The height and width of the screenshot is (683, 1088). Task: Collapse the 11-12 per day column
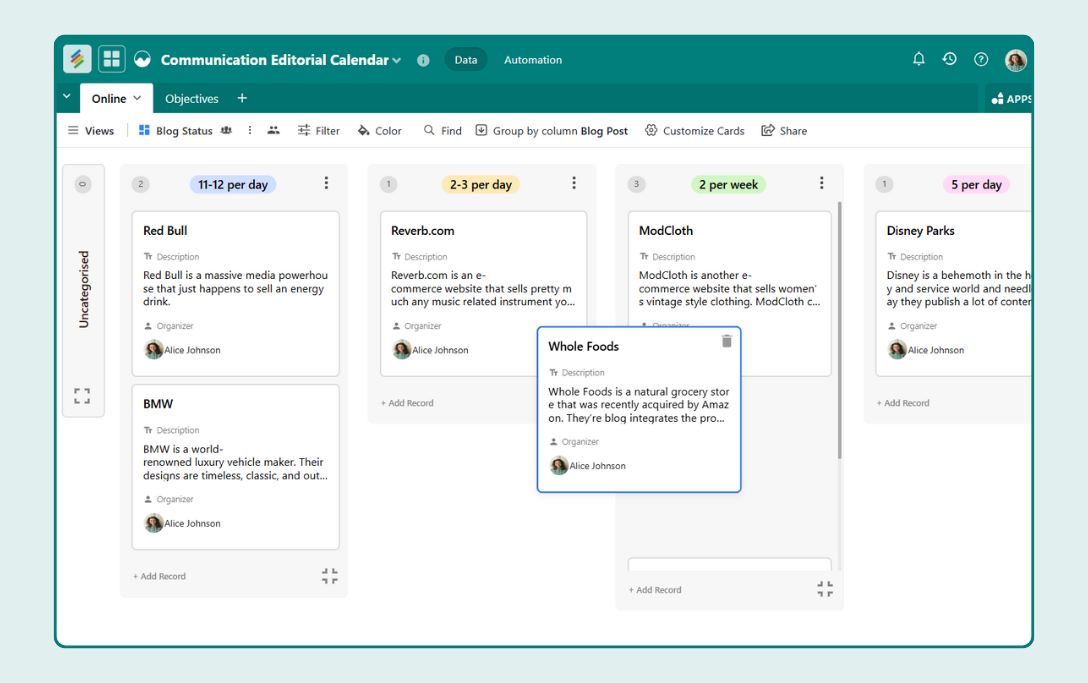coord(330,576)
